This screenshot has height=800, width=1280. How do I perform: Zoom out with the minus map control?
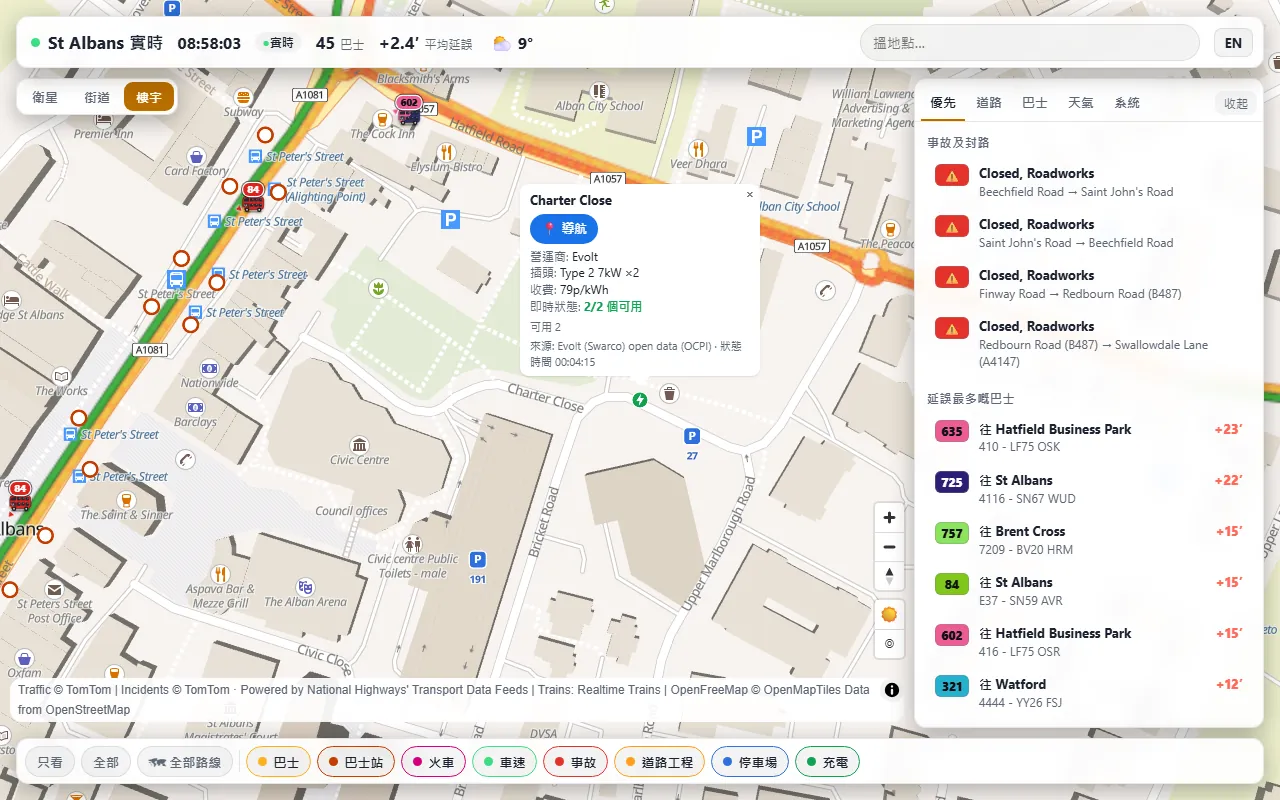[889, 547]
